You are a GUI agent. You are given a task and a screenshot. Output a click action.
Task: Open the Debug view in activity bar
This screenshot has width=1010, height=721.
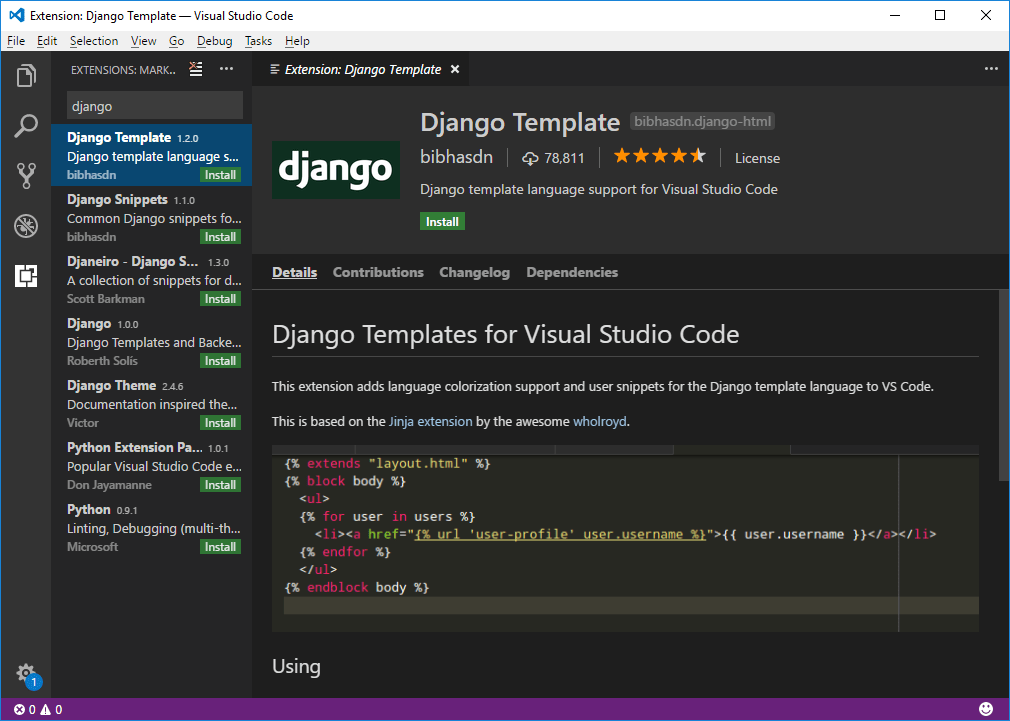(26, 226)
